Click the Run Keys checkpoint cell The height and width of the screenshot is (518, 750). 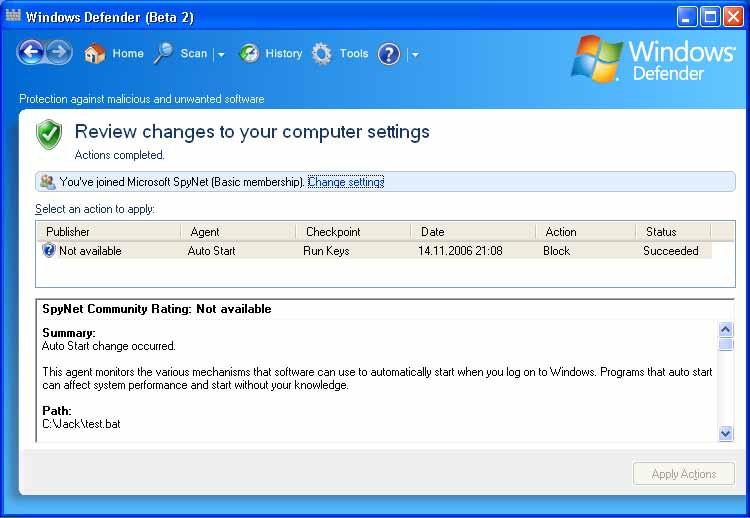tap(326, 251)
